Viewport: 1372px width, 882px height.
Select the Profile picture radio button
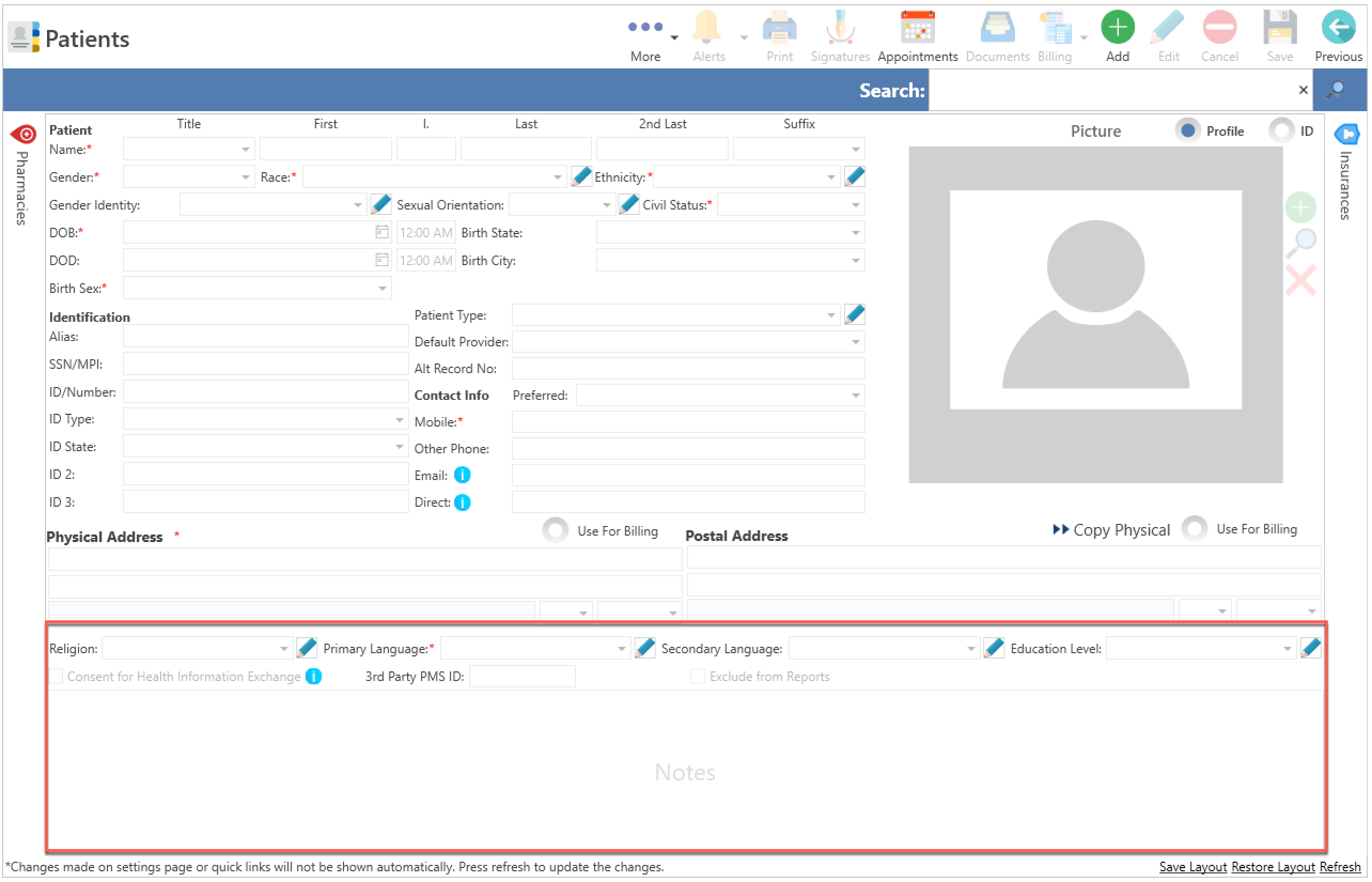point(1187,130)
